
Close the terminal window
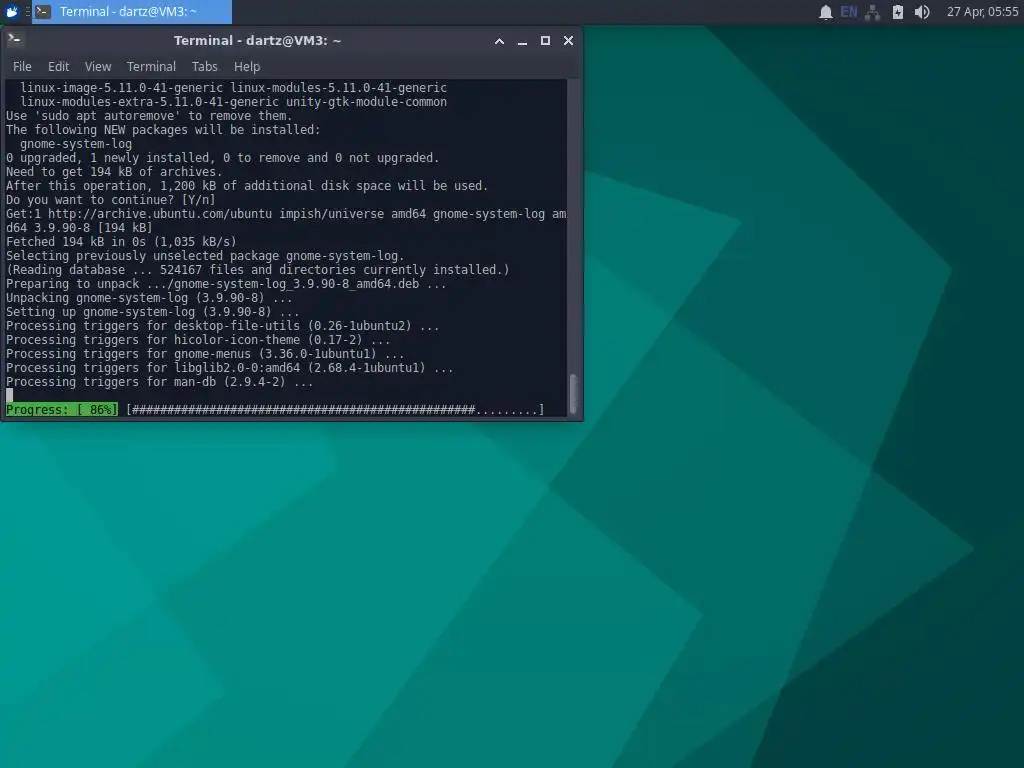coord(568,40)
